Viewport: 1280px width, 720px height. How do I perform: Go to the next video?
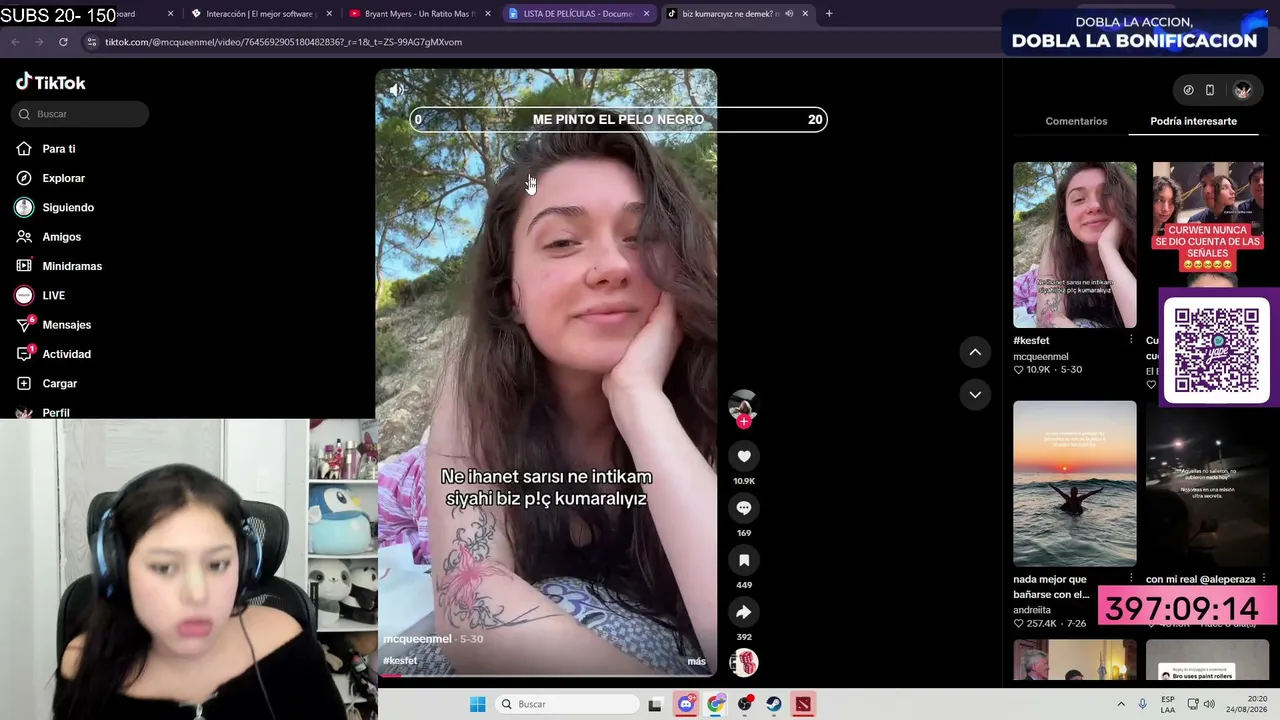pyautogui.click(x=975, y=394)
